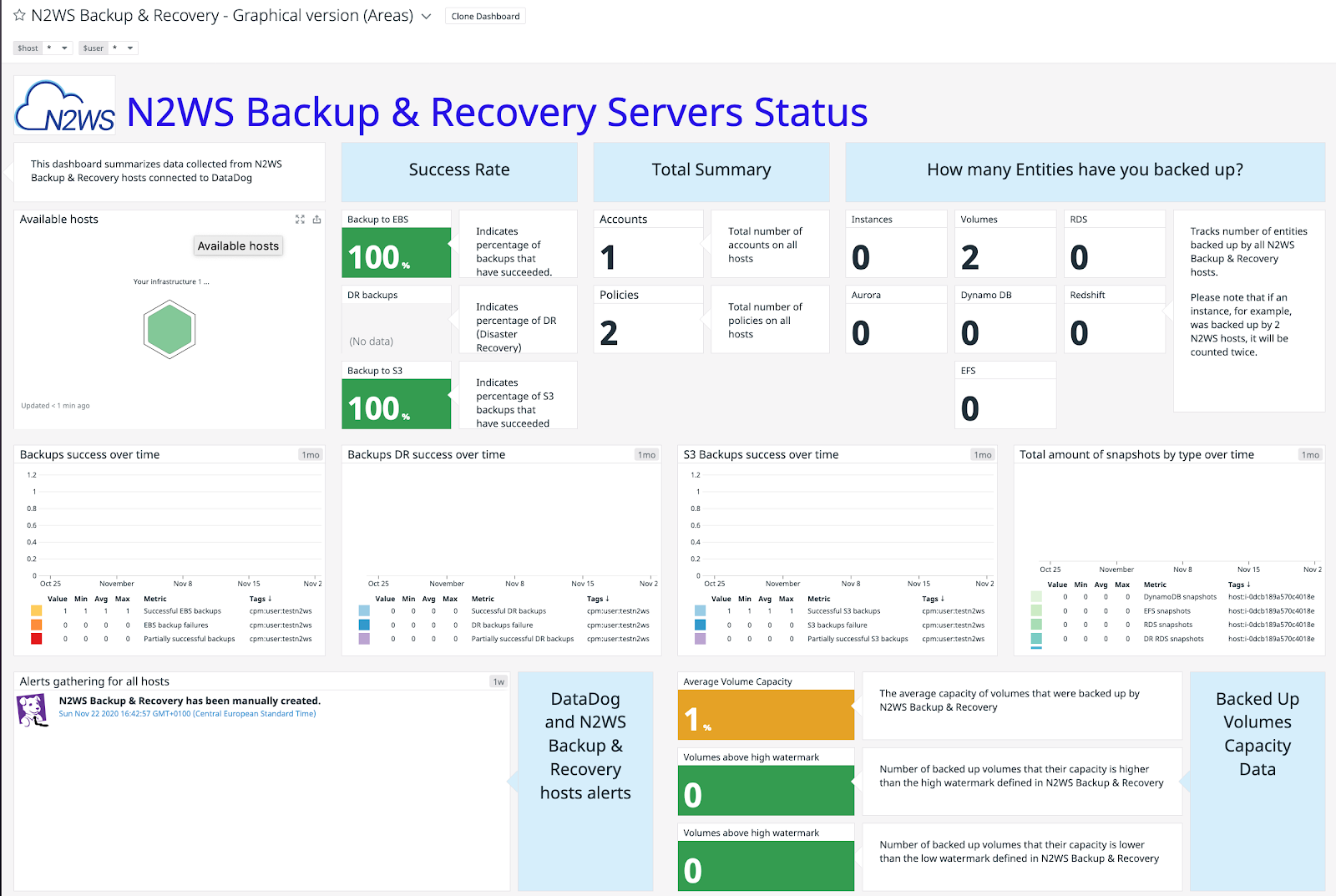This screenshot has width=1336, height=896.
Task: Change 1w timeframe on Alerts gathering widget
Action: click(x=498, y=682)
